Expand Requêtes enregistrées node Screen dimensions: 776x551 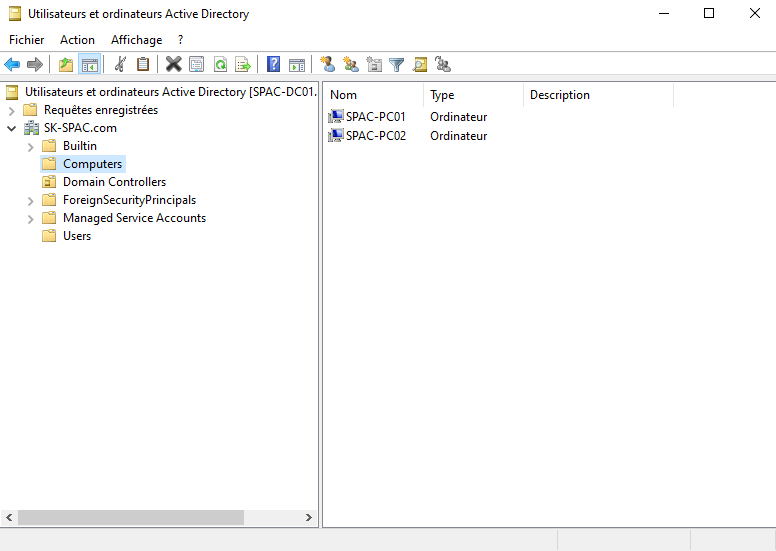12,111
